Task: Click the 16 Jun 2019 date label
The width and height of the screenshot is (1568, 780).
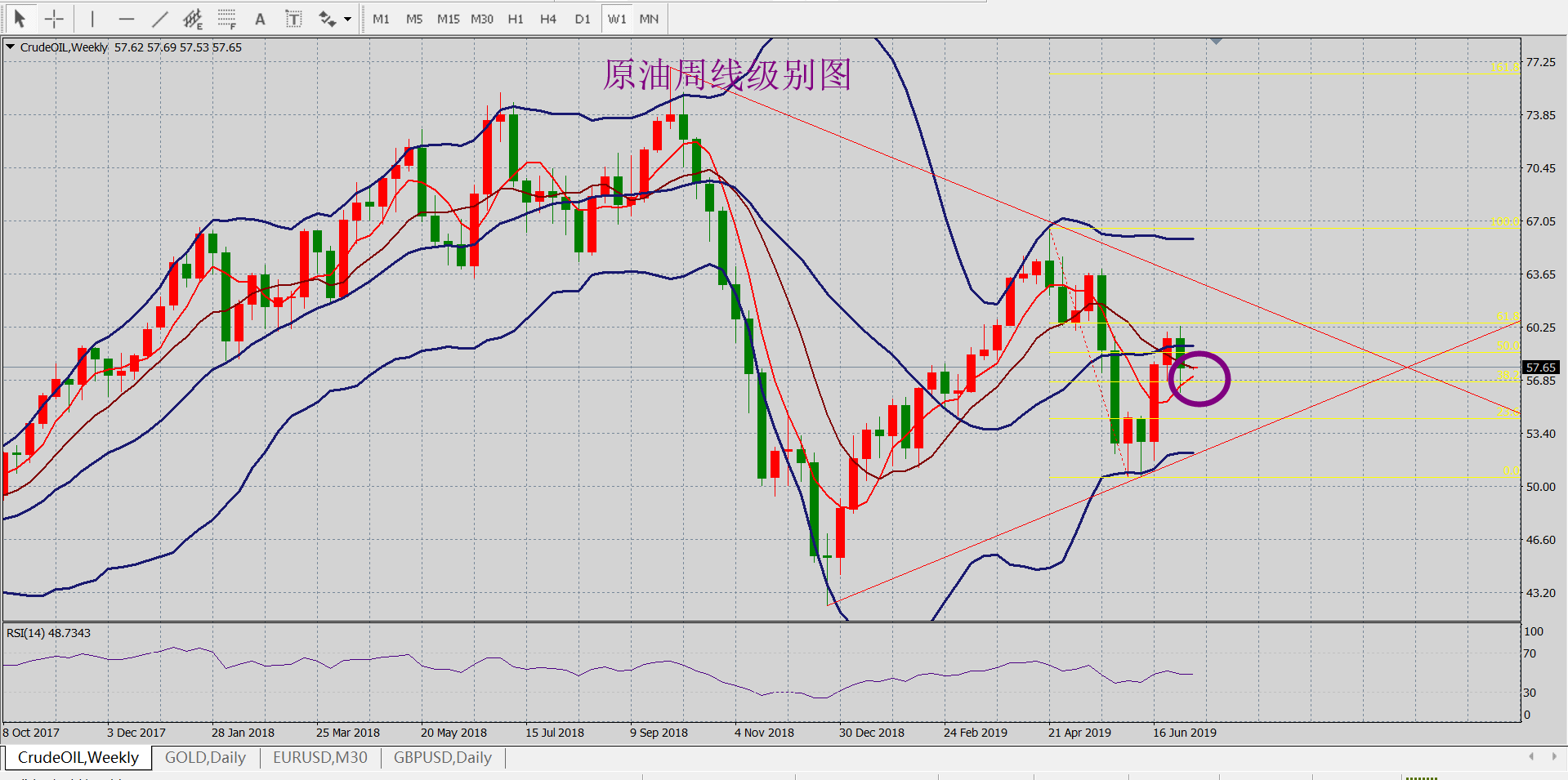Action: [1184, 733]
